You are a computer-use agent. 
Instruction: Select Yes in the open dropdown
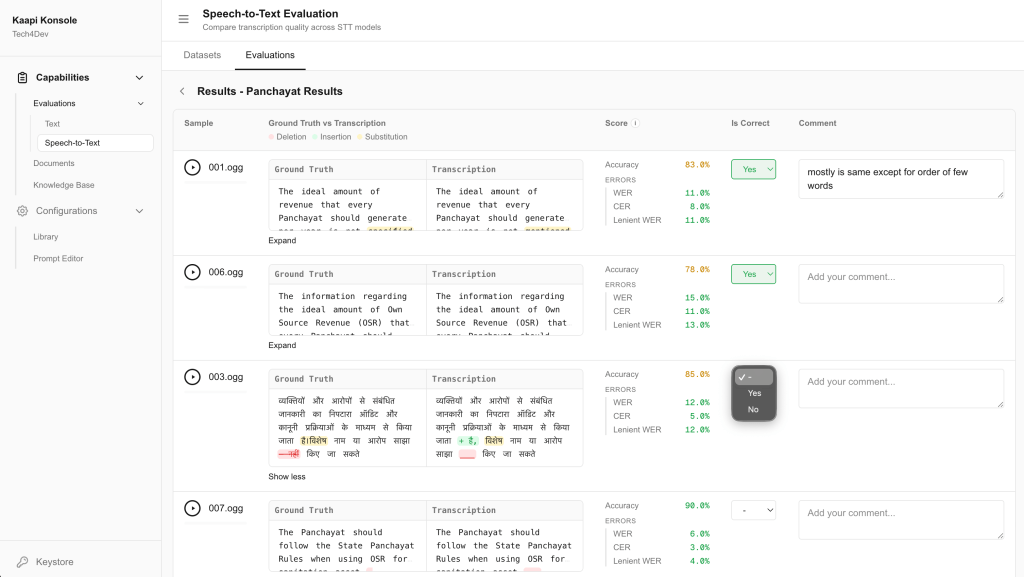tap(754, 393)
